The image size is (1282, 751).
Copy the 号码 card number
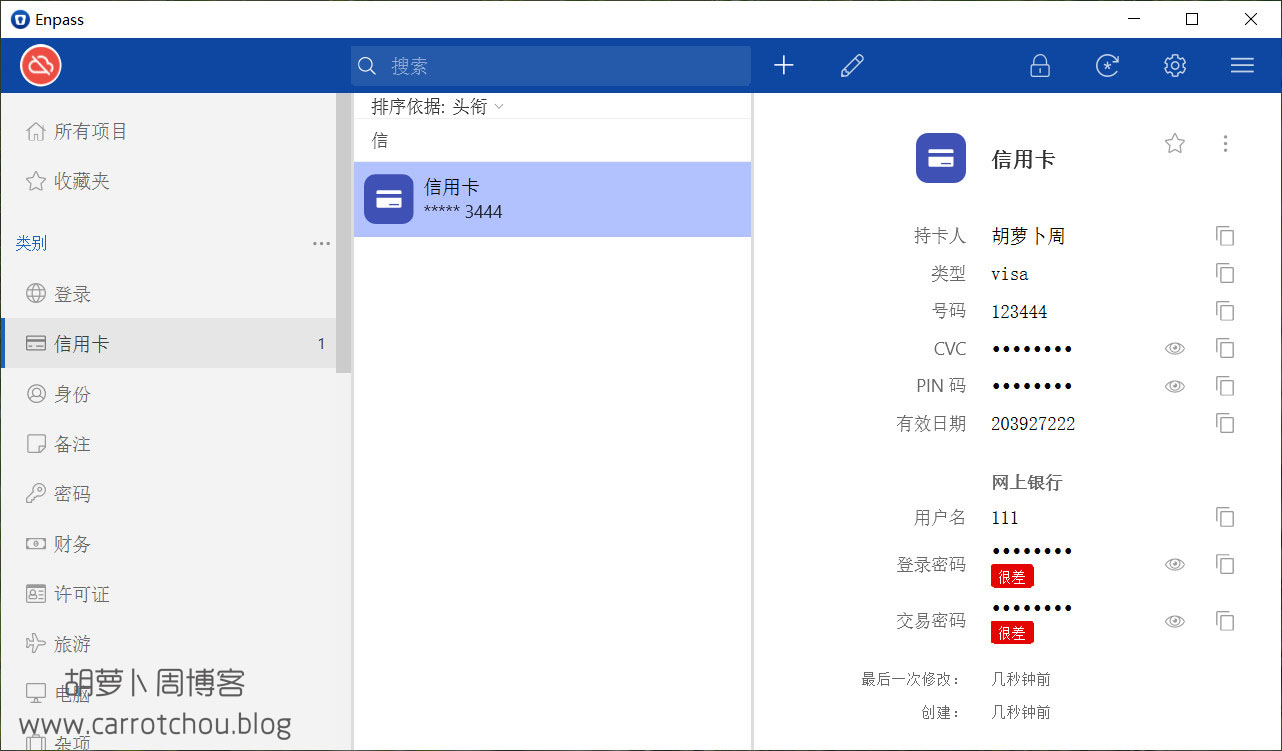1225,311
